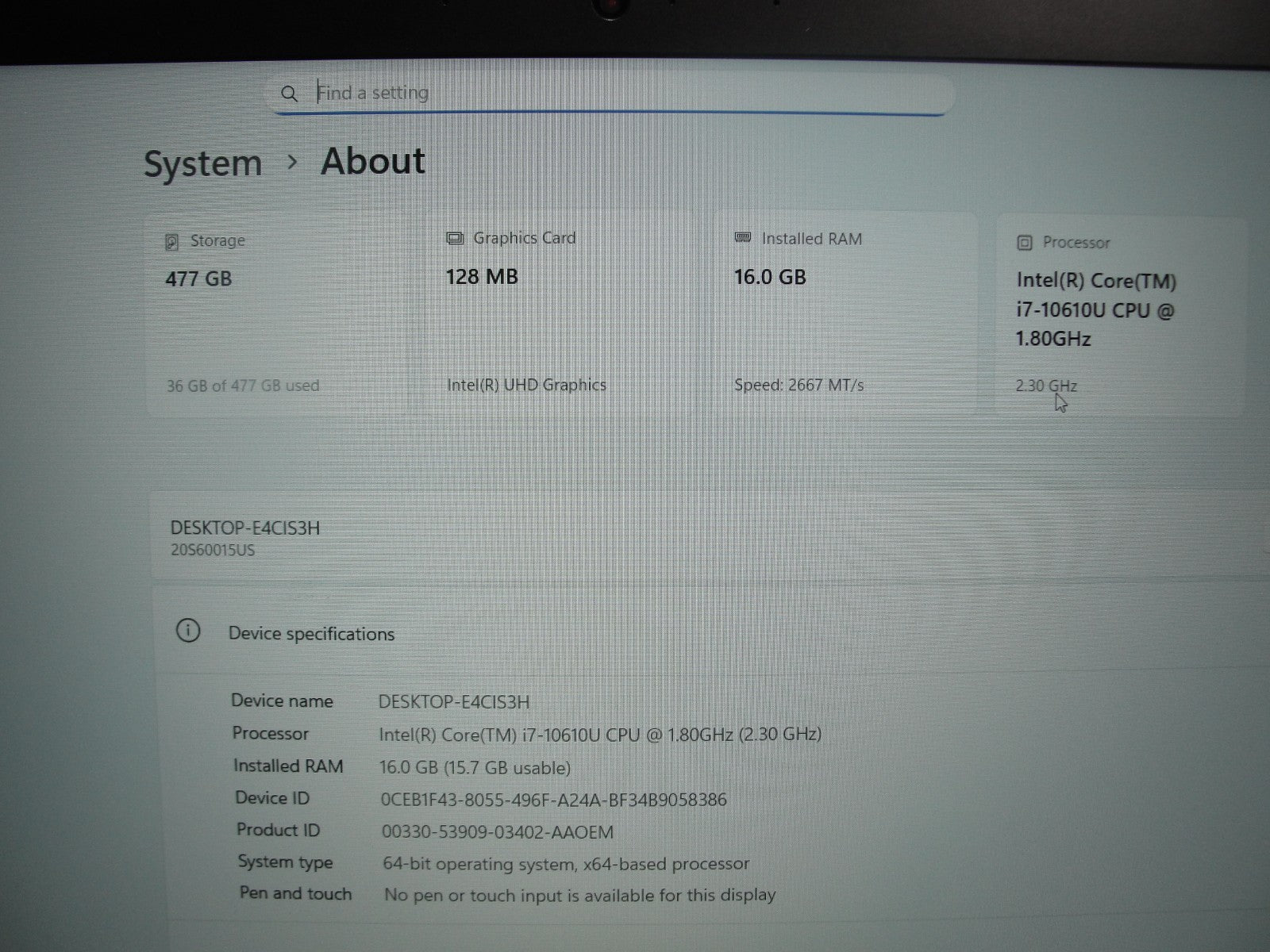Select the 128 MB Graphics Card value

[x=482, y=277]
